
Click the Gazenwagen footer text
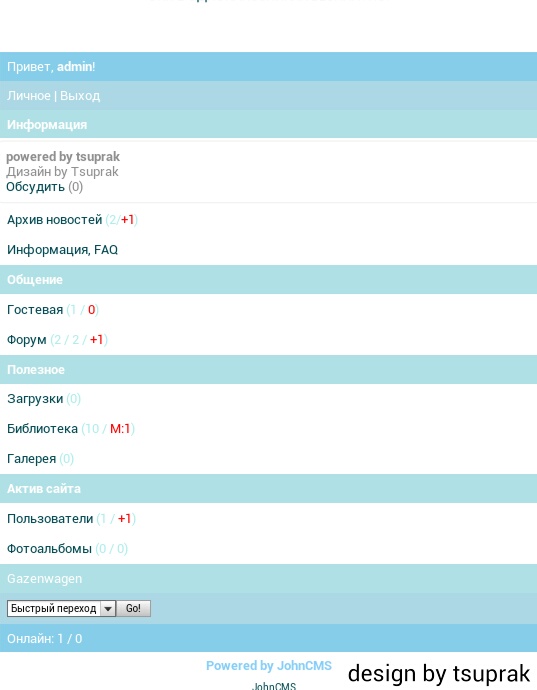pyautogui.click(x=44, y=579)
